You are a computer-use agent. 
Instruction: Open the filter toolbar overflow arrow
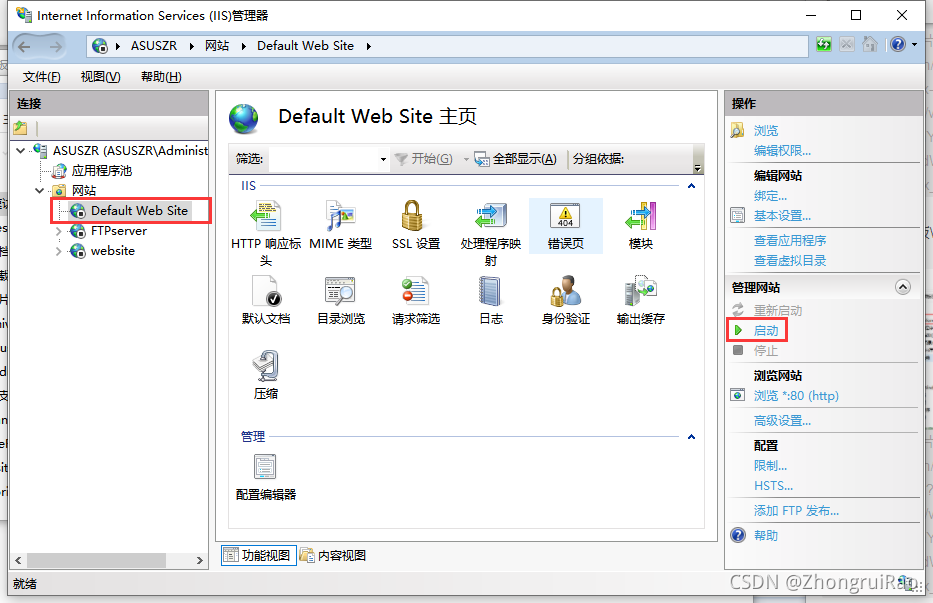[x=698, y=168]
